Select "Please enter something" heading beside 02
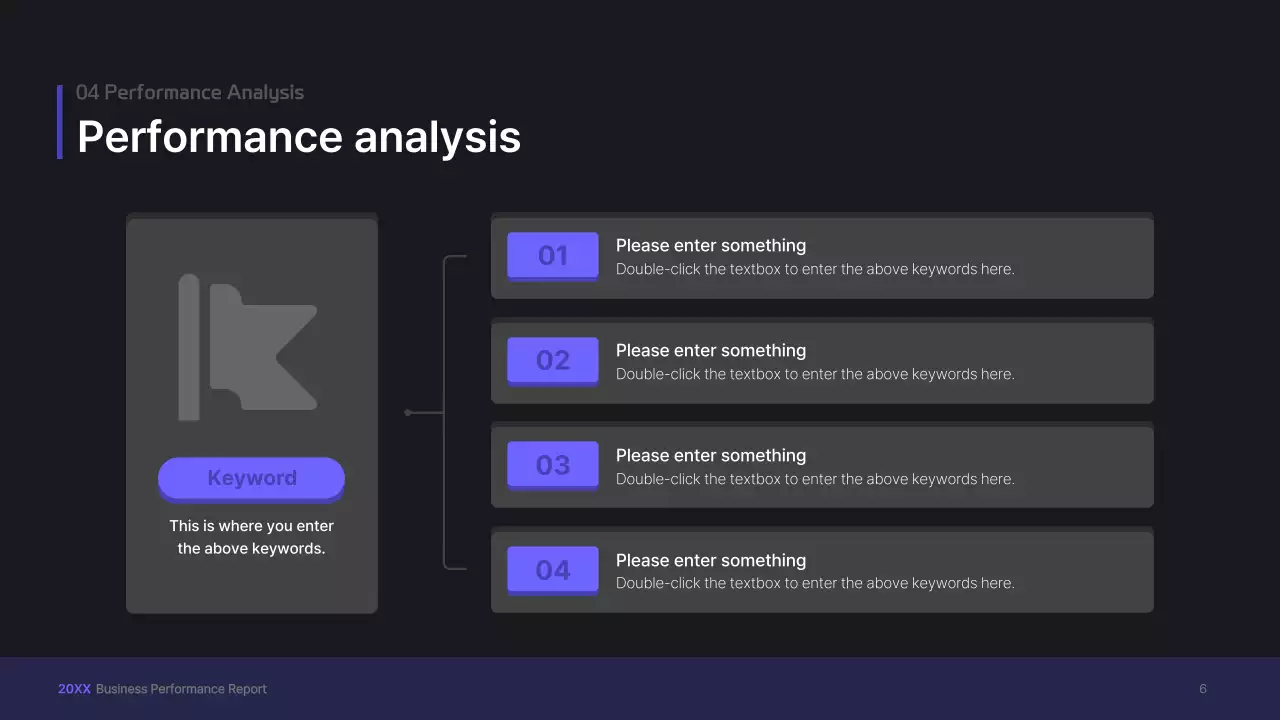 tap(711, 351)
